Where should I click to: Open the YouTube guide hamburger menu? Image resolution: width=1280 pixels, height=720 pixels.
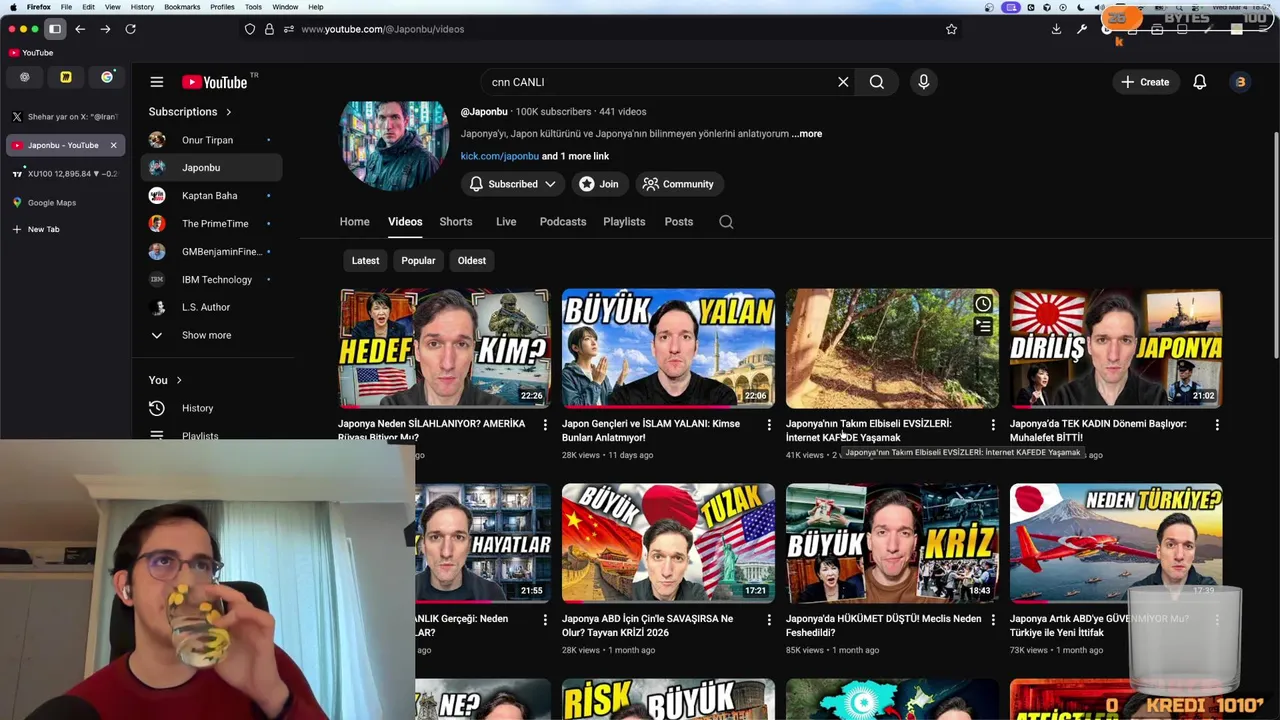coord(157,82)
